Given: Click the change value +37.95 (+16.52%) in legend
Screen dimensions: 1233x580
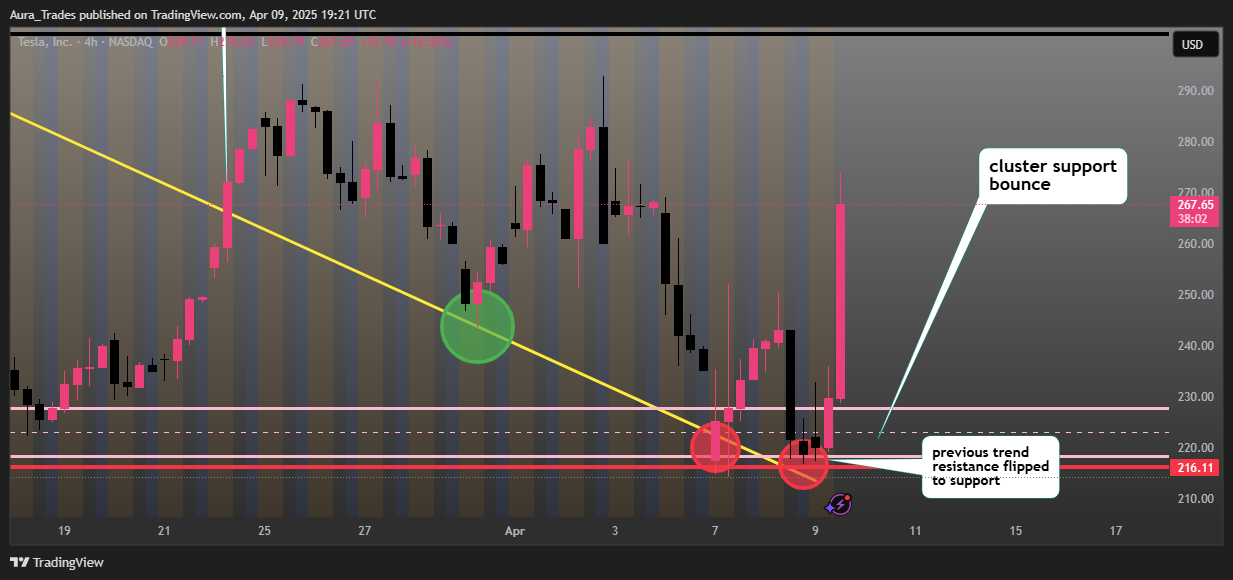Looking at the screenshot, I should point(406,42).
